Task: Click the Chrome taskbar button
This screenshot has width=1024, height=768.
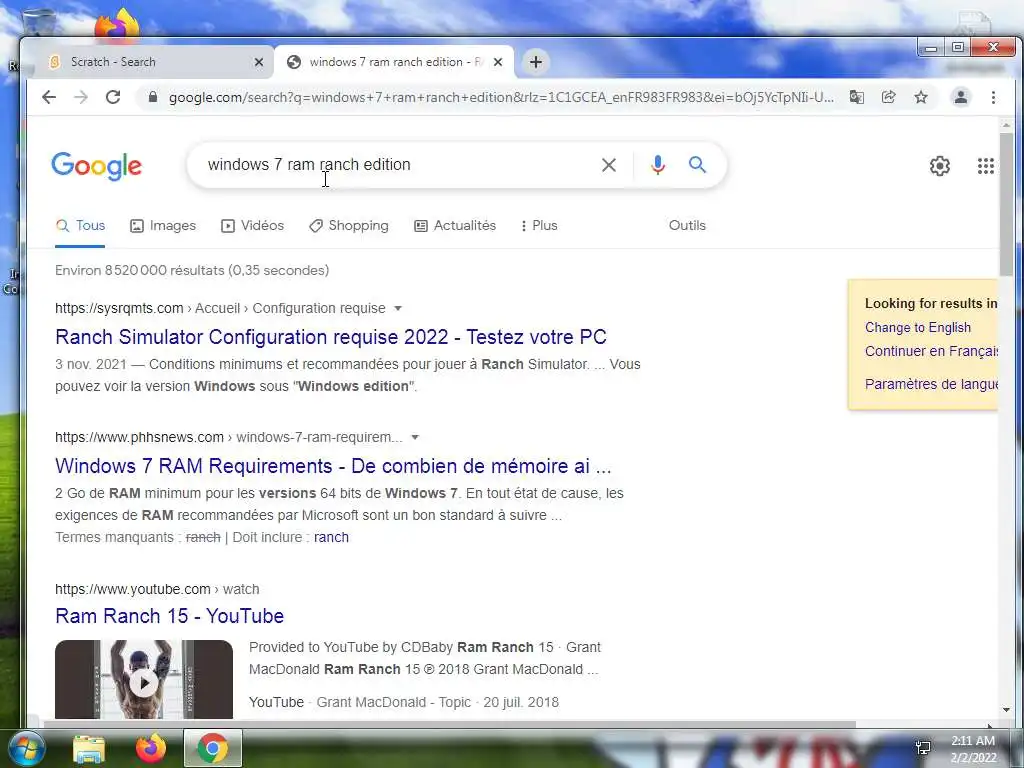Action: coord(213,748)
